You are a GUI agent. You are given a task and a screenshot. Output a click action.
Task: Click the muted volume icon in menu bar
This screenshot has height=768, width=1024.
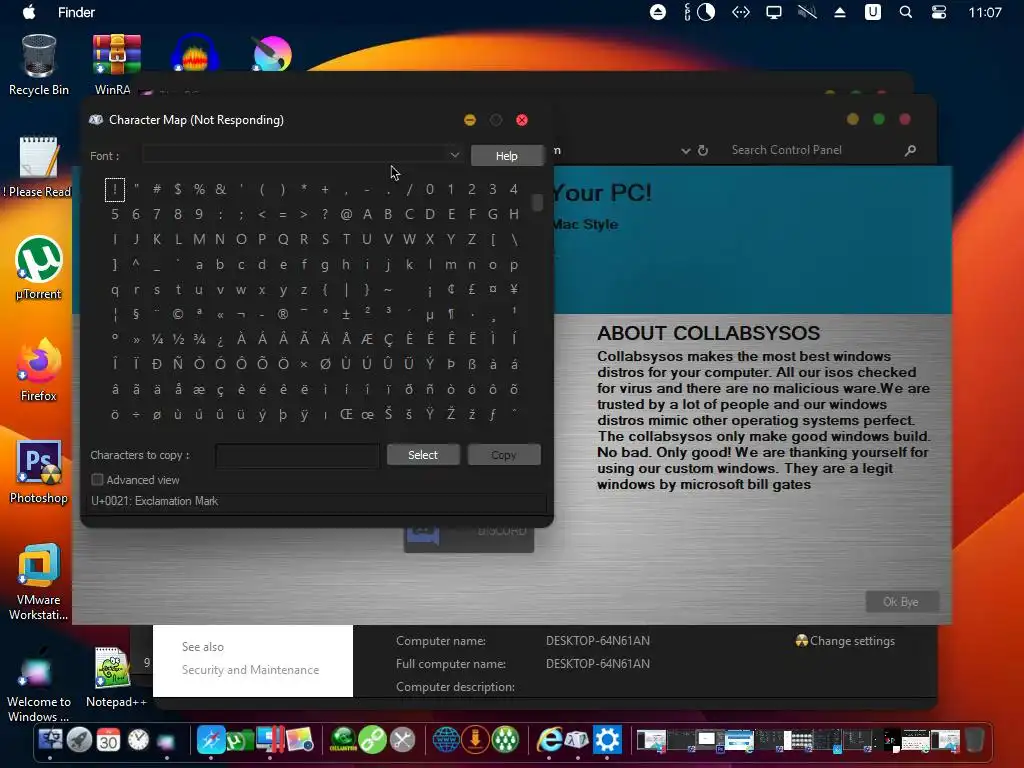807,12
